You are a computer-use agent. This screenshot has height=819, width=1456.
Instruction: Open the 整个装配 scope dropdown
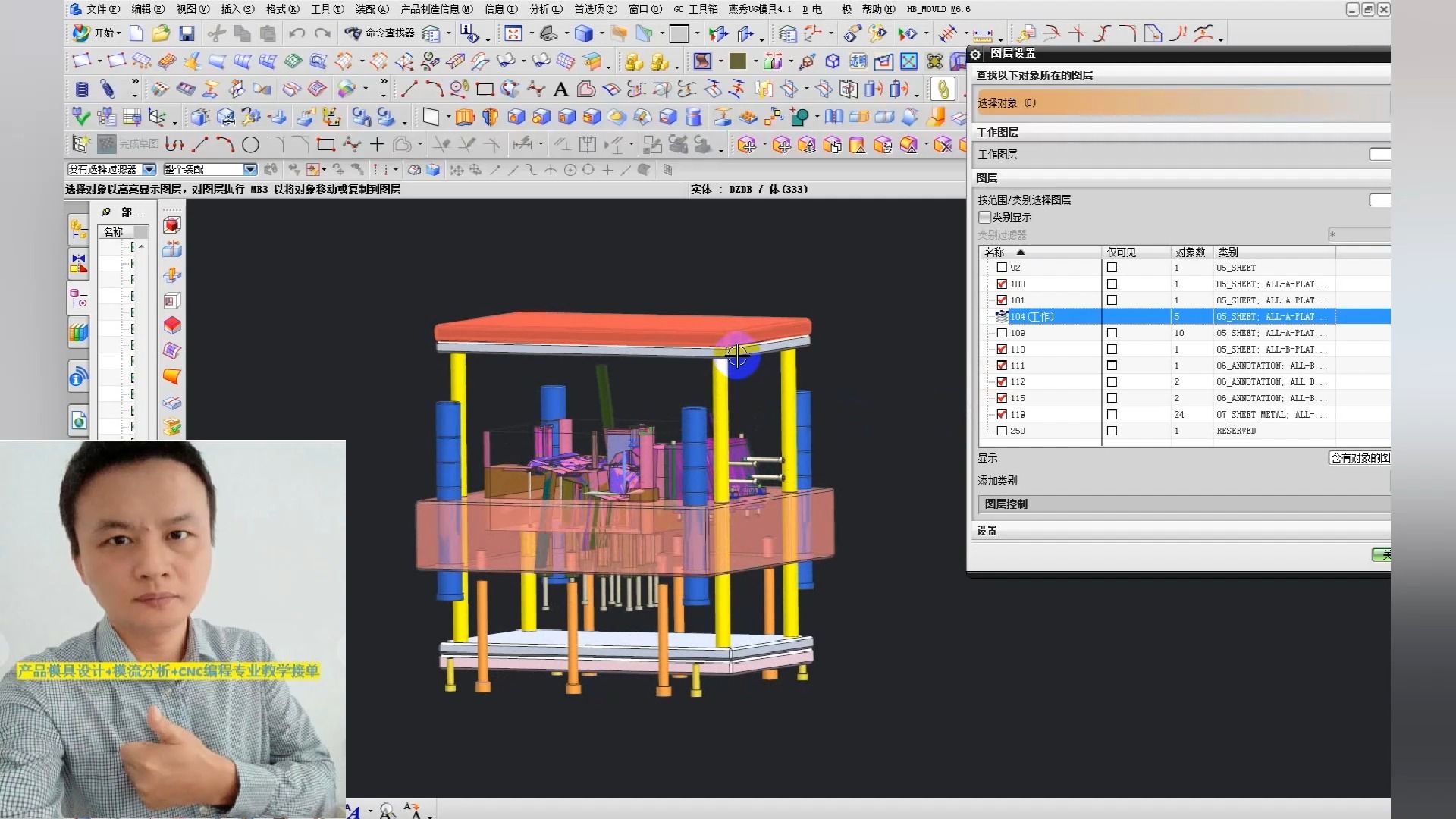click(x=249, y=169)
